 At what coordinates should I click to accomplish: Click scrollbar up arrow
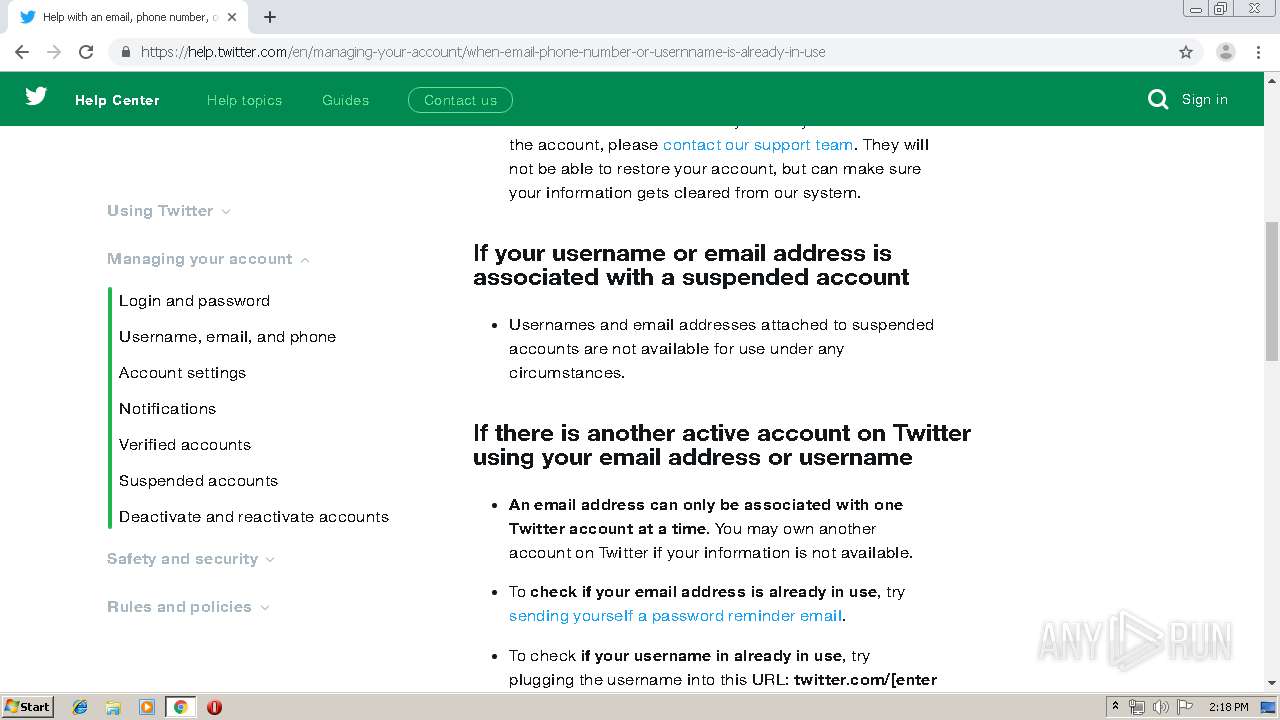1272,79
